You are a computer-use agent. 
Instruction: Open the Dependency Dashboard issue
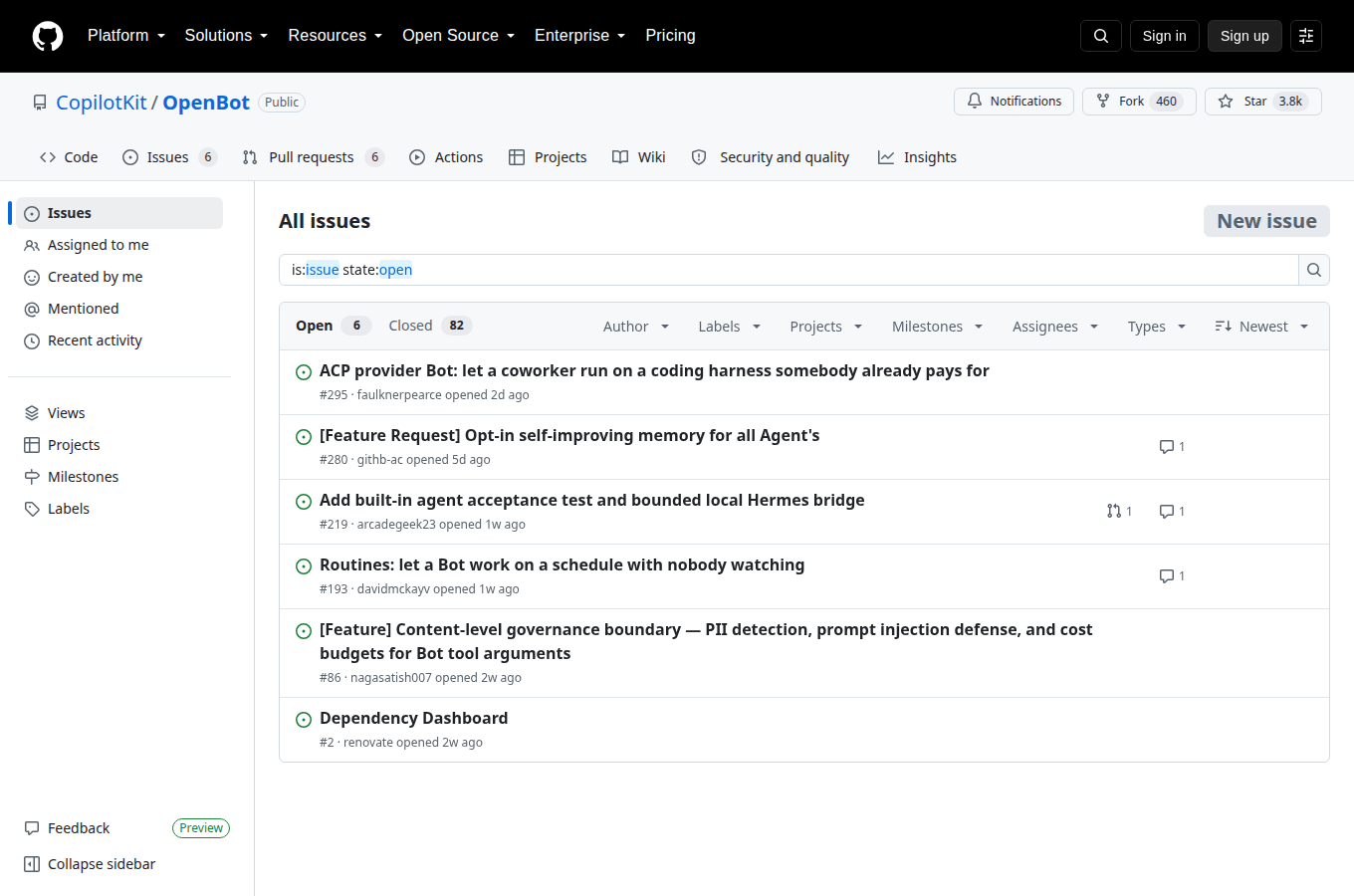[x=413, y=718]
